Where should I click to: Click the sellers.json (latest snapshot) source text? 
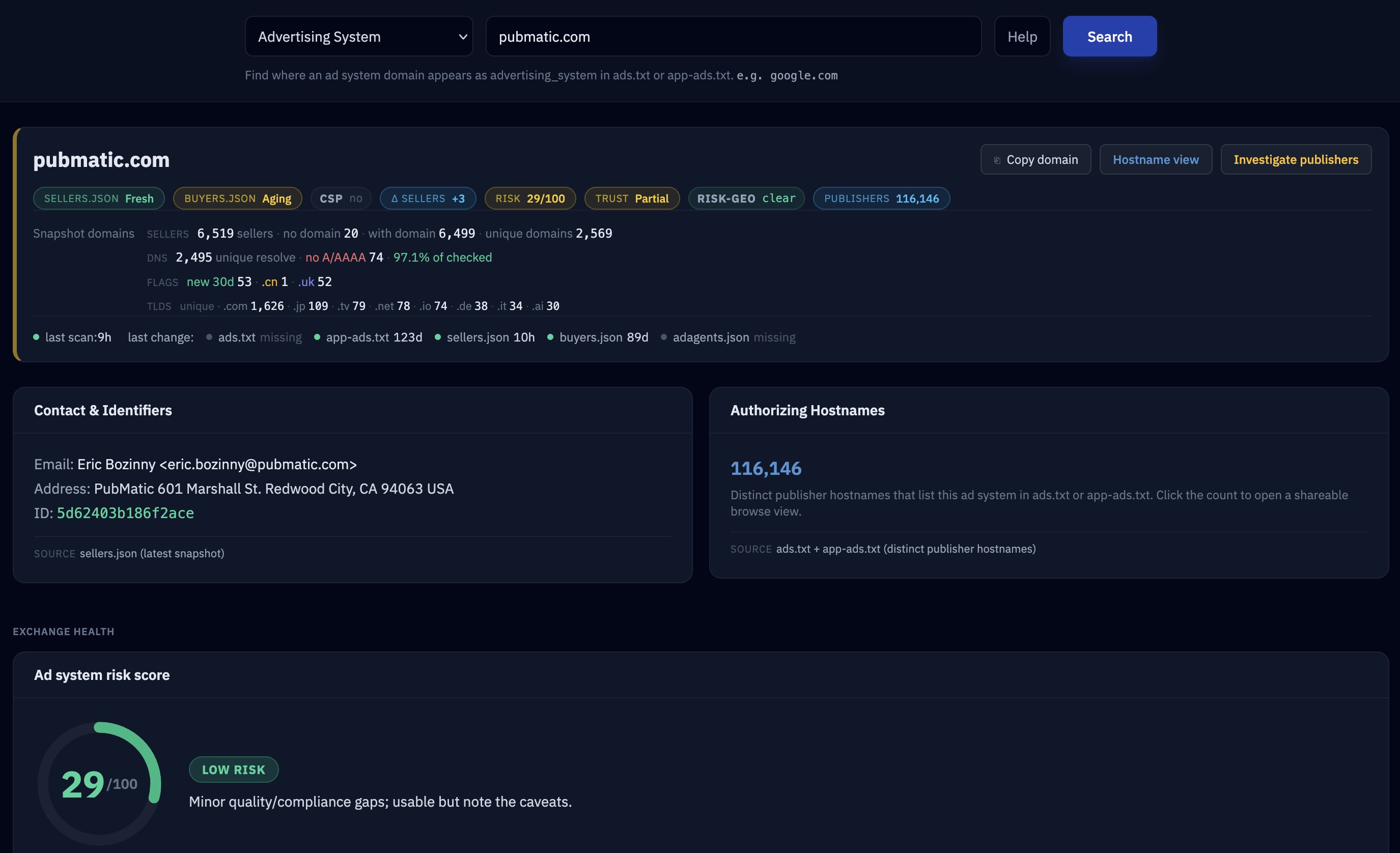pyautogui.click(x=152, y=553)
